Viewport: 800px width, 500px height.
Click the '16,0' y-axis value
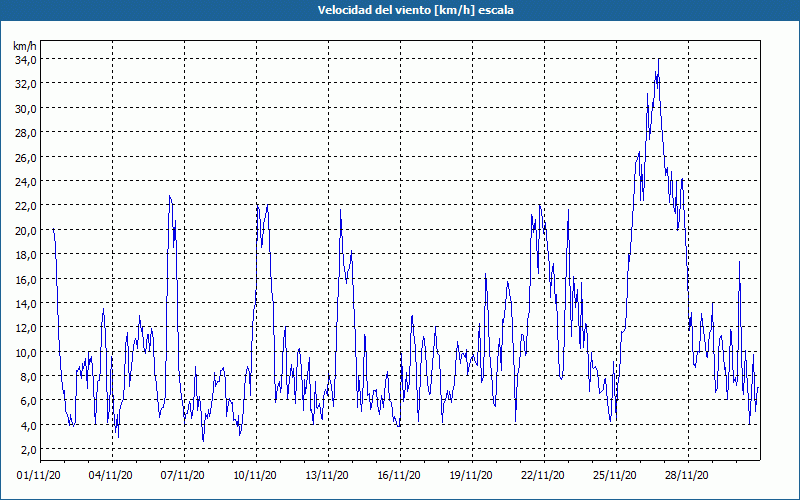click(26, 280)
